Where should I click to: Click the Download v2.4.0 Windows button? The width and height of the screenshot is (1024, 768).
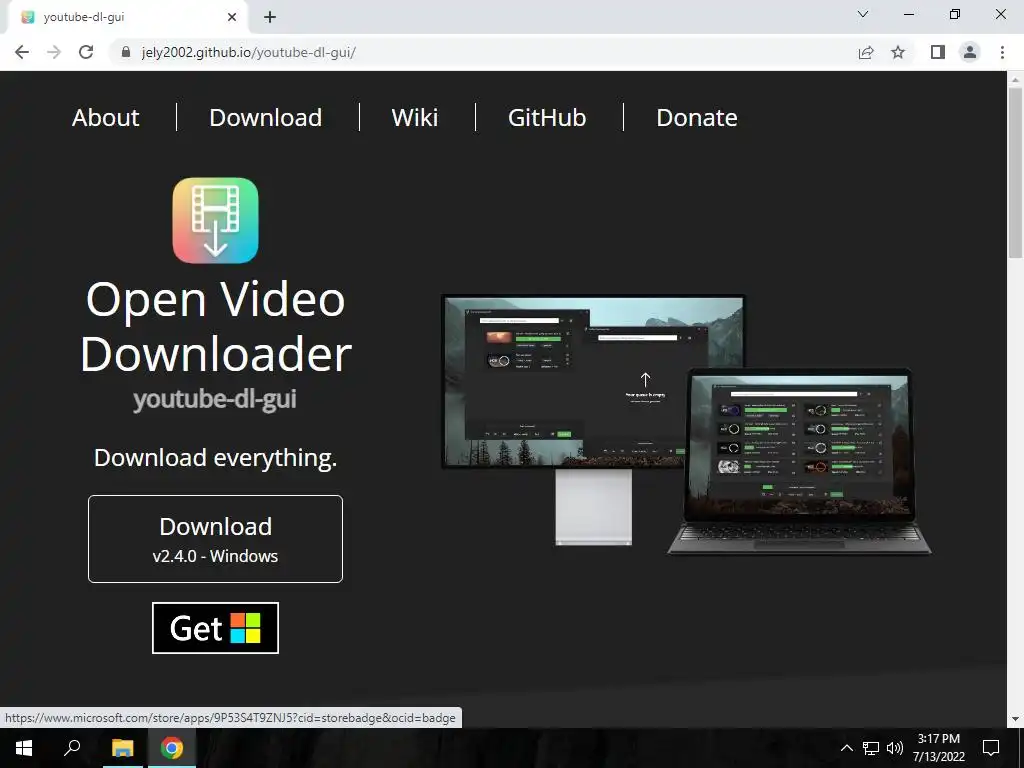click(x=216, y=539)
